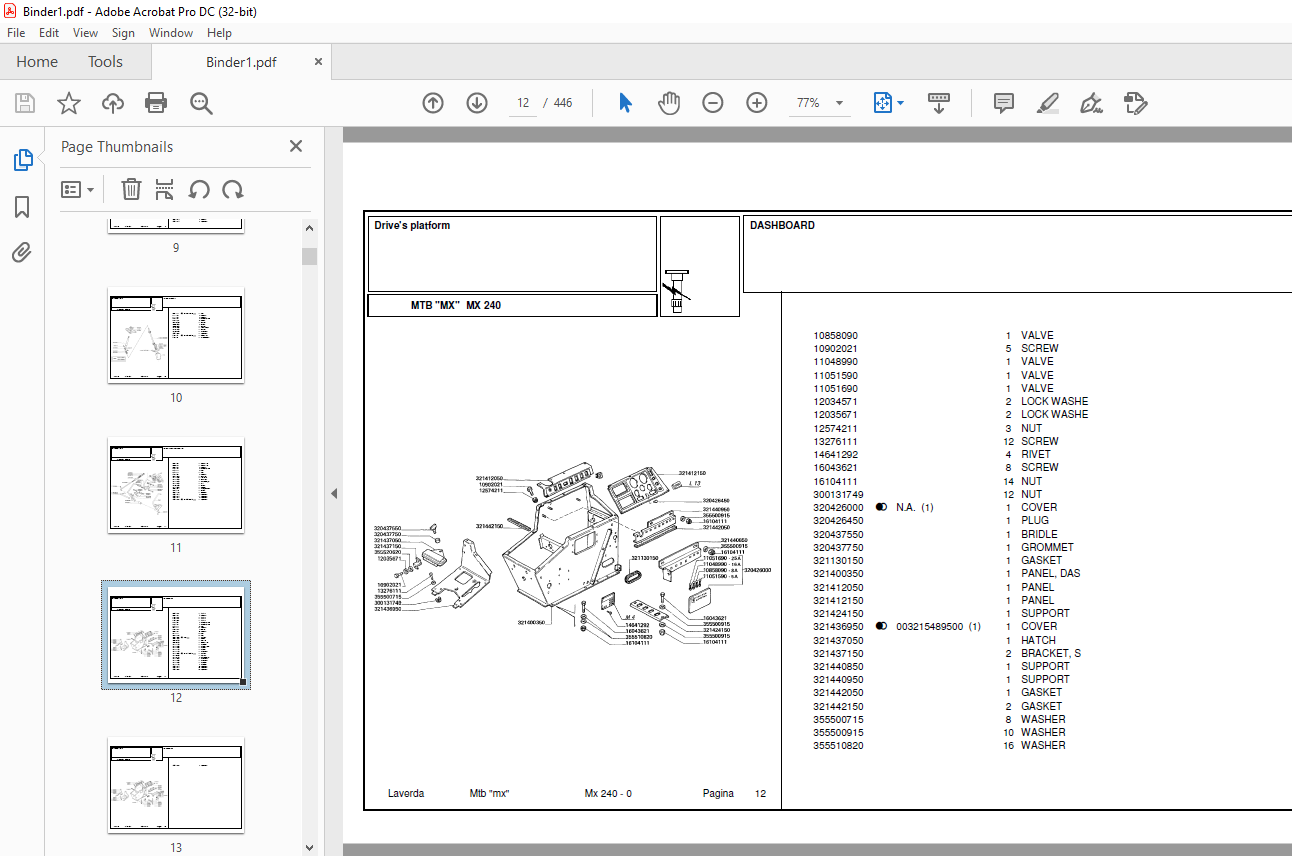The image size is (1292, 856).
Task: Open the Sign document pen tool
Action: [x=1091, y=103]
